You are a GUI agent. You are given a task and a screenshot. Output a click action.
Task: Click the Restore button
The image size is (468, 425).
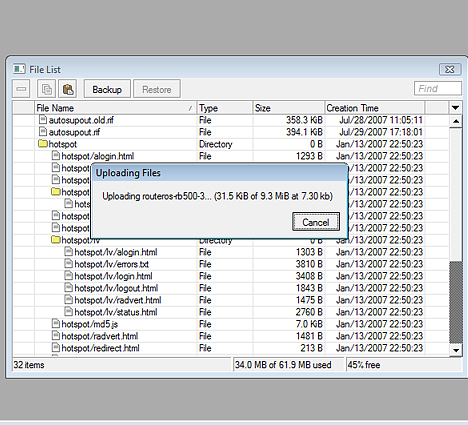point(157,89)
